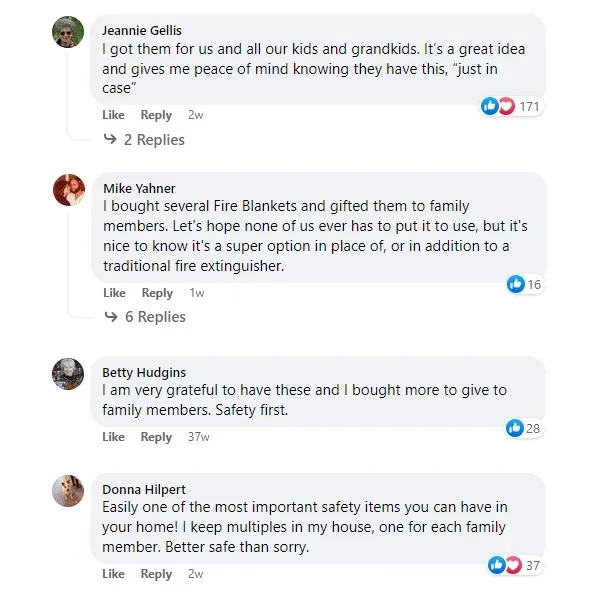Screen dimensions: 600x600
Task: Like Jeannie Gellis's comment
Action: [114, 115]
